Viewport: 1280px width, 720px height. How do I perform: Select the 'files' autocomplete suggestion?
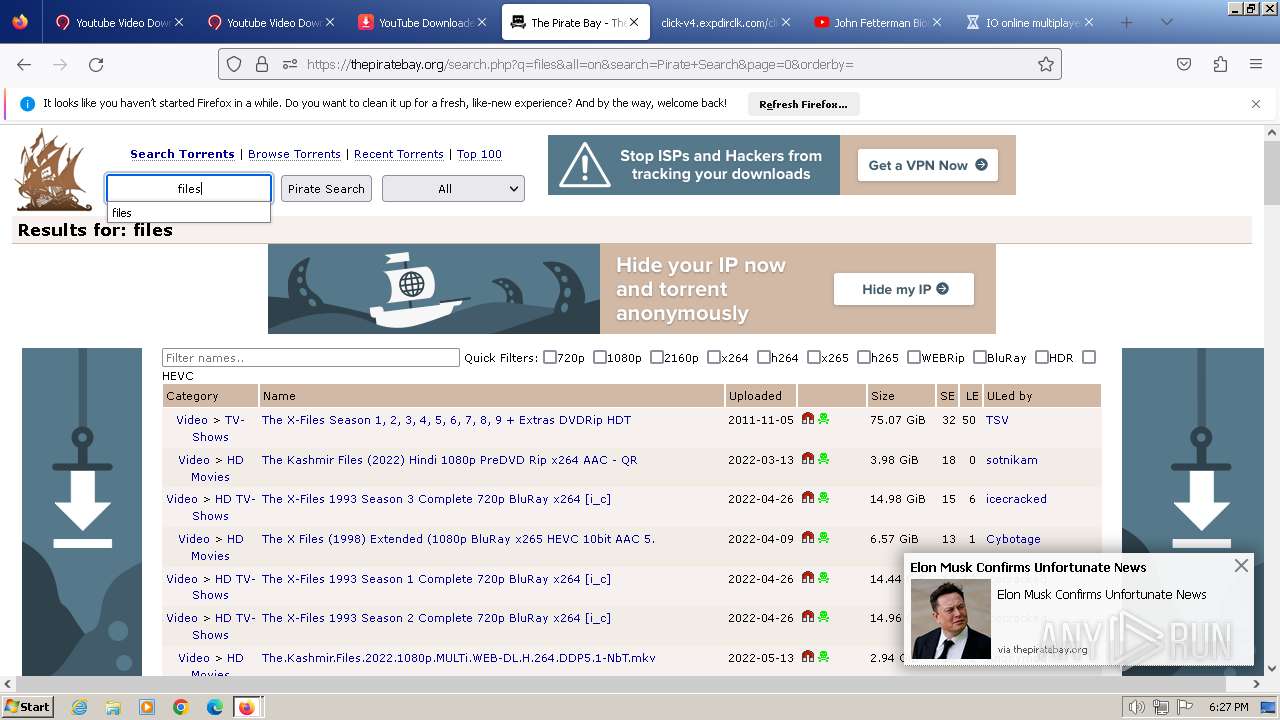click(189, 213)
